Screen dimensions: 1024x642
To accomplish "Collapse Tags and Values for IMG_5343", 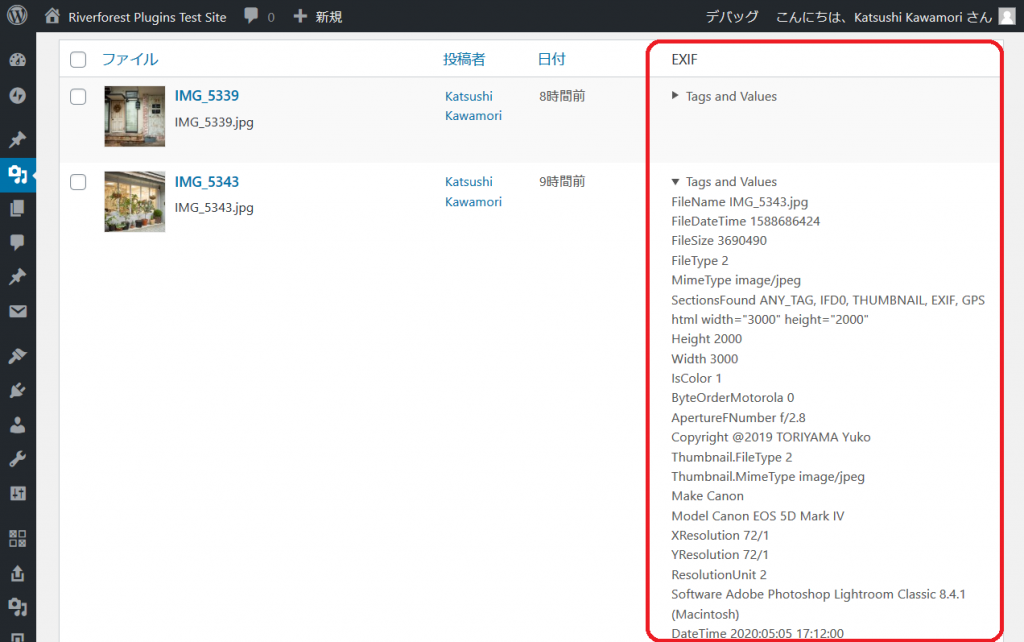I will pos(724,182).
